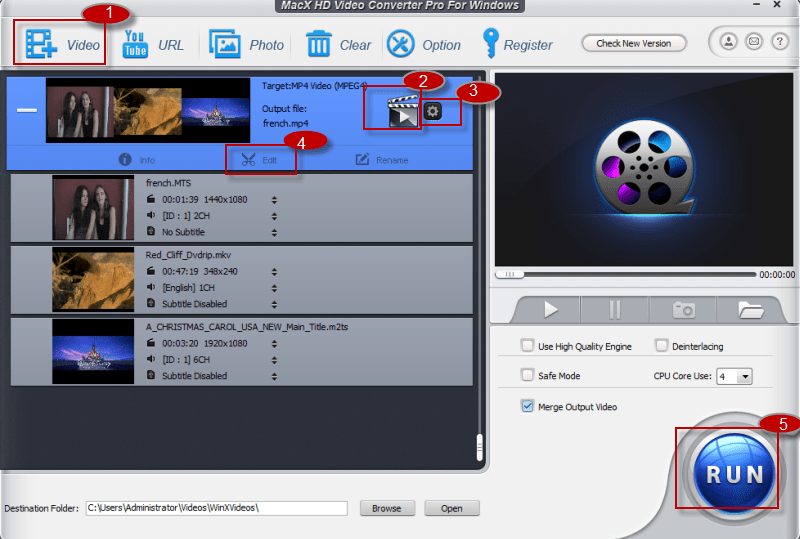Open the user account icon
The image size is (800, 539).
coord(729,41)
